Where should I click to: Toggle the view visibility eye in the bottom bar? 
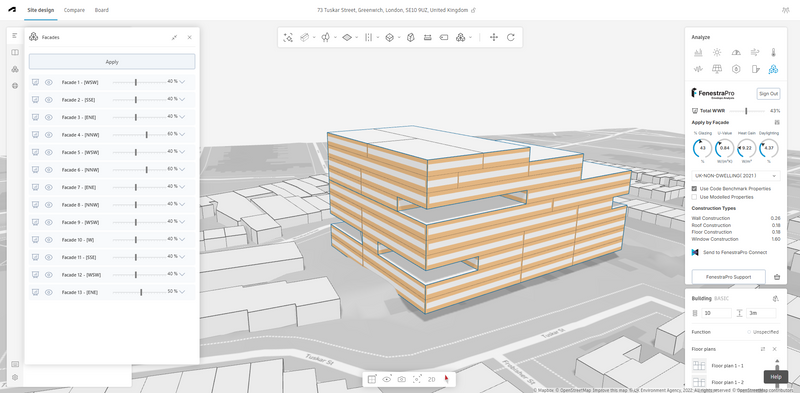tap(387, 379)
